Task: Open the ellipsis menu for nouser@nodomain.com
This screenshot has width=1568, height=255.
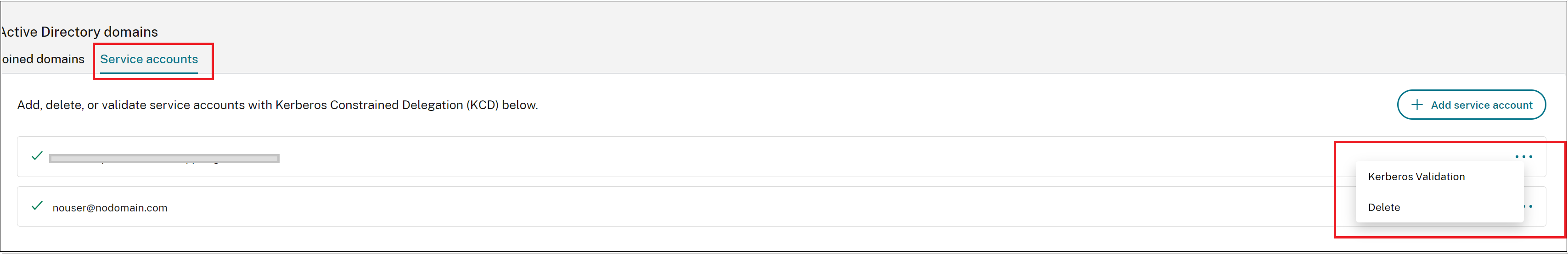Action: coord(1529,206)
